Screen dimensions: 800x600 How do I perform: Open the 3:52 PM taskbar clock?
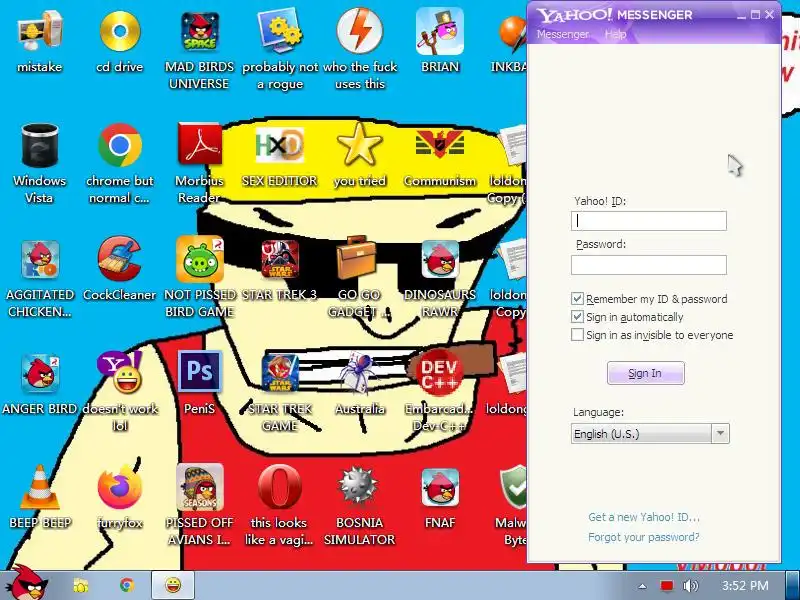(745, 585)
